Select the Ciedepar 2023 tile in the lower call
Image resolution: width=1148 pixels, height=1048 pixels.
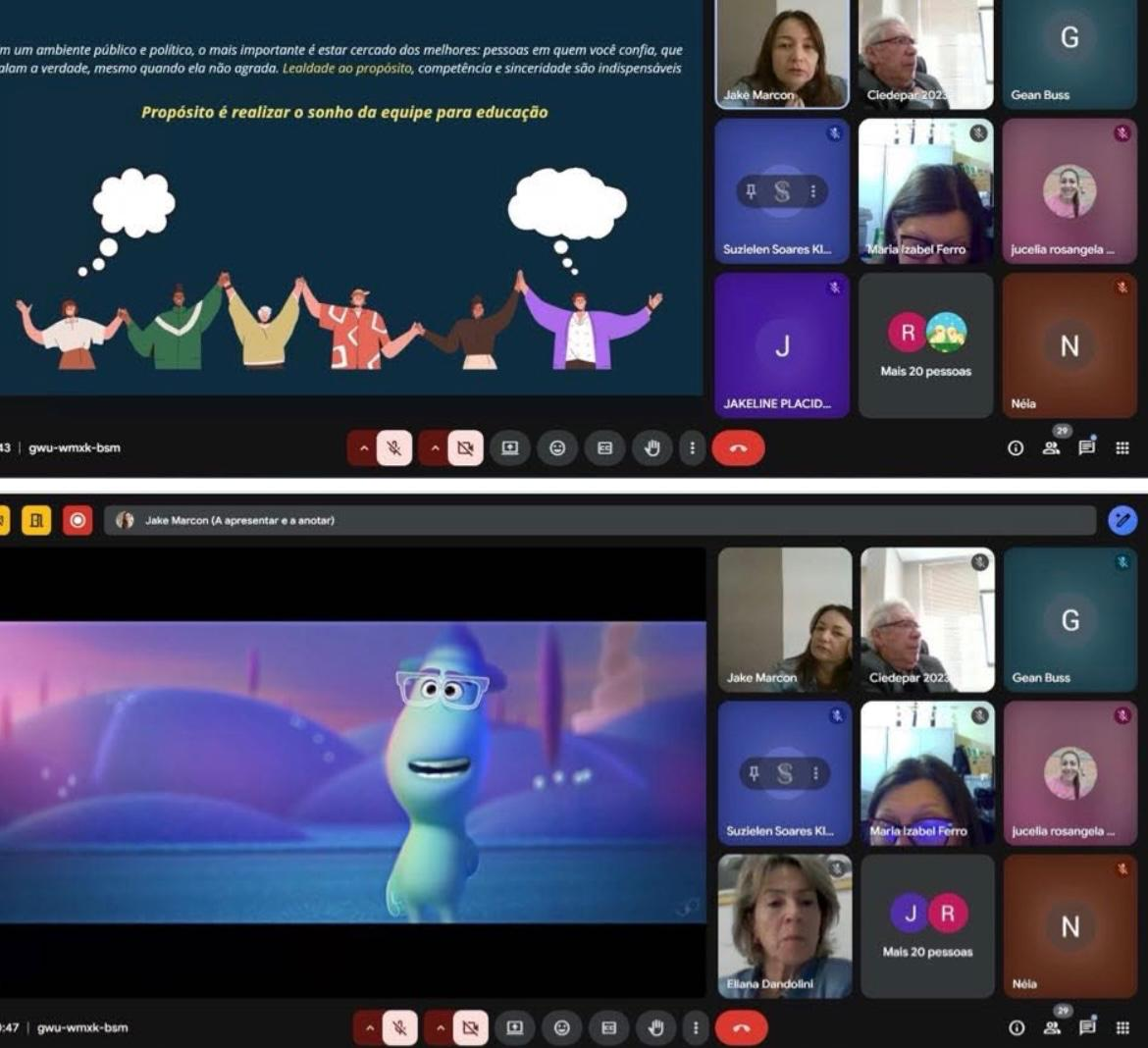point(927,619)
